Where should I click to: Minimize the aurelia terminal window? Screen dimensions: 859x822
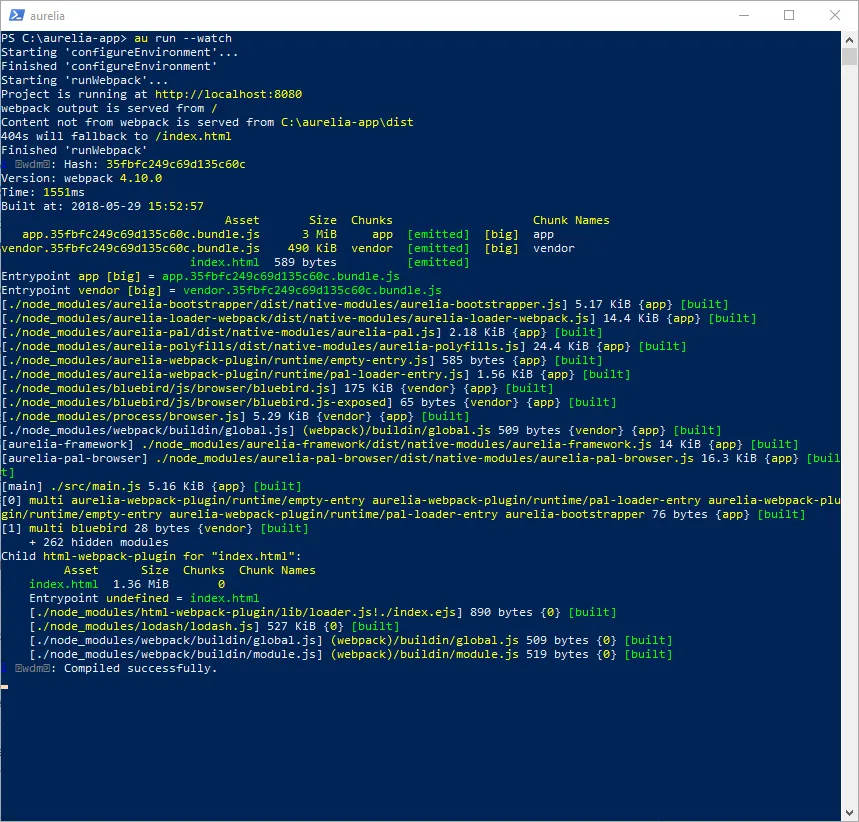[x=743, y=15]
